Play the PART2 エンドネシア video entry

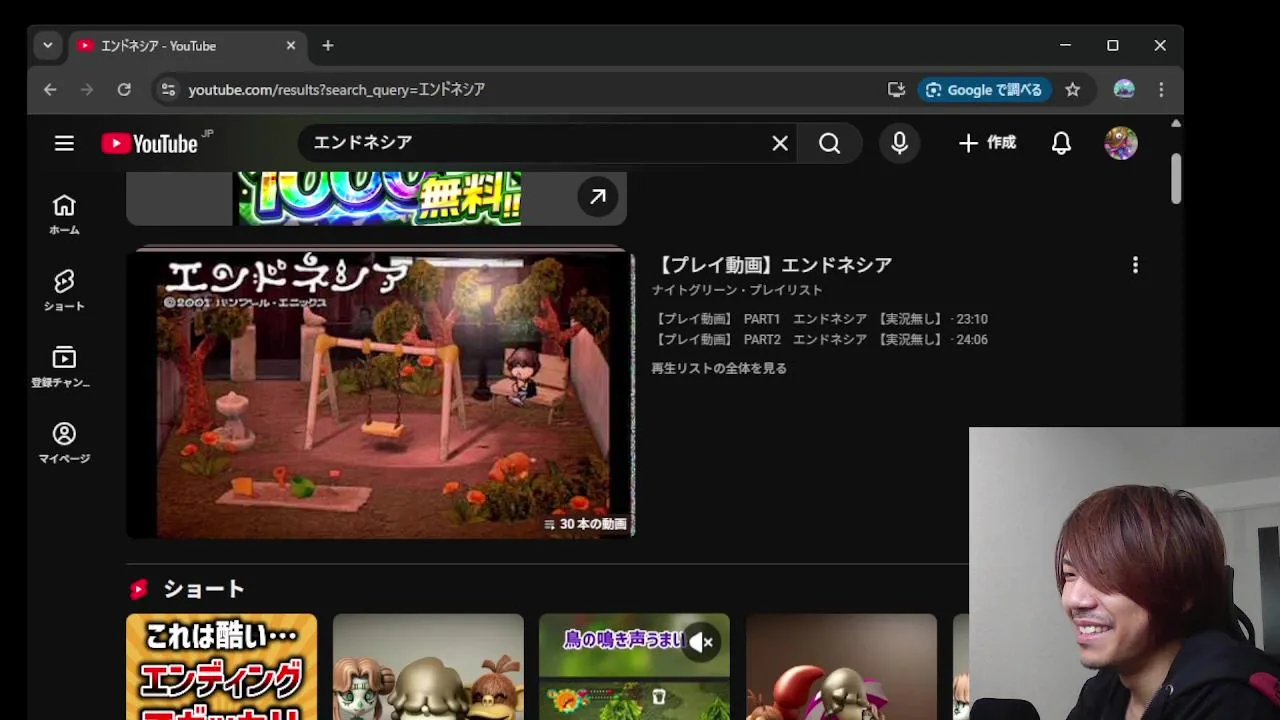(819, 340)
